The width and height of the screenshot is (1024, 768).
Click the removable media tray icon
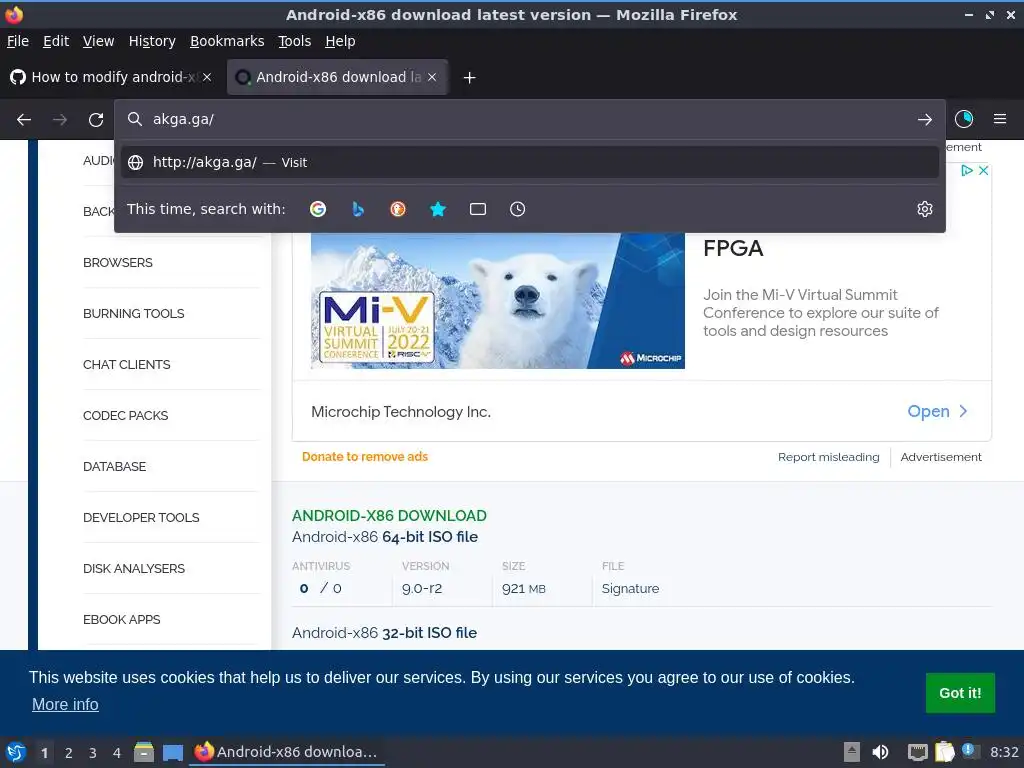coord(852,752)
